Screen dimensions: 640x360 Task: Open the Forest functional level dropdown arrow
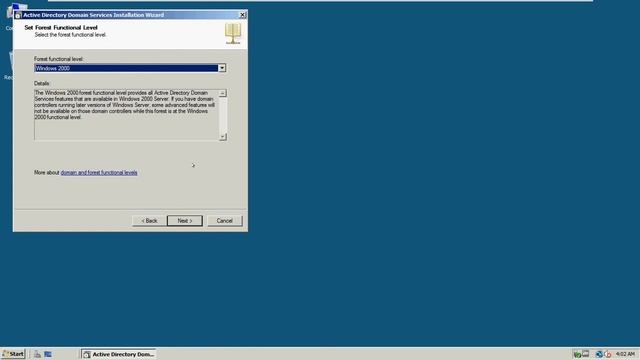222,68
